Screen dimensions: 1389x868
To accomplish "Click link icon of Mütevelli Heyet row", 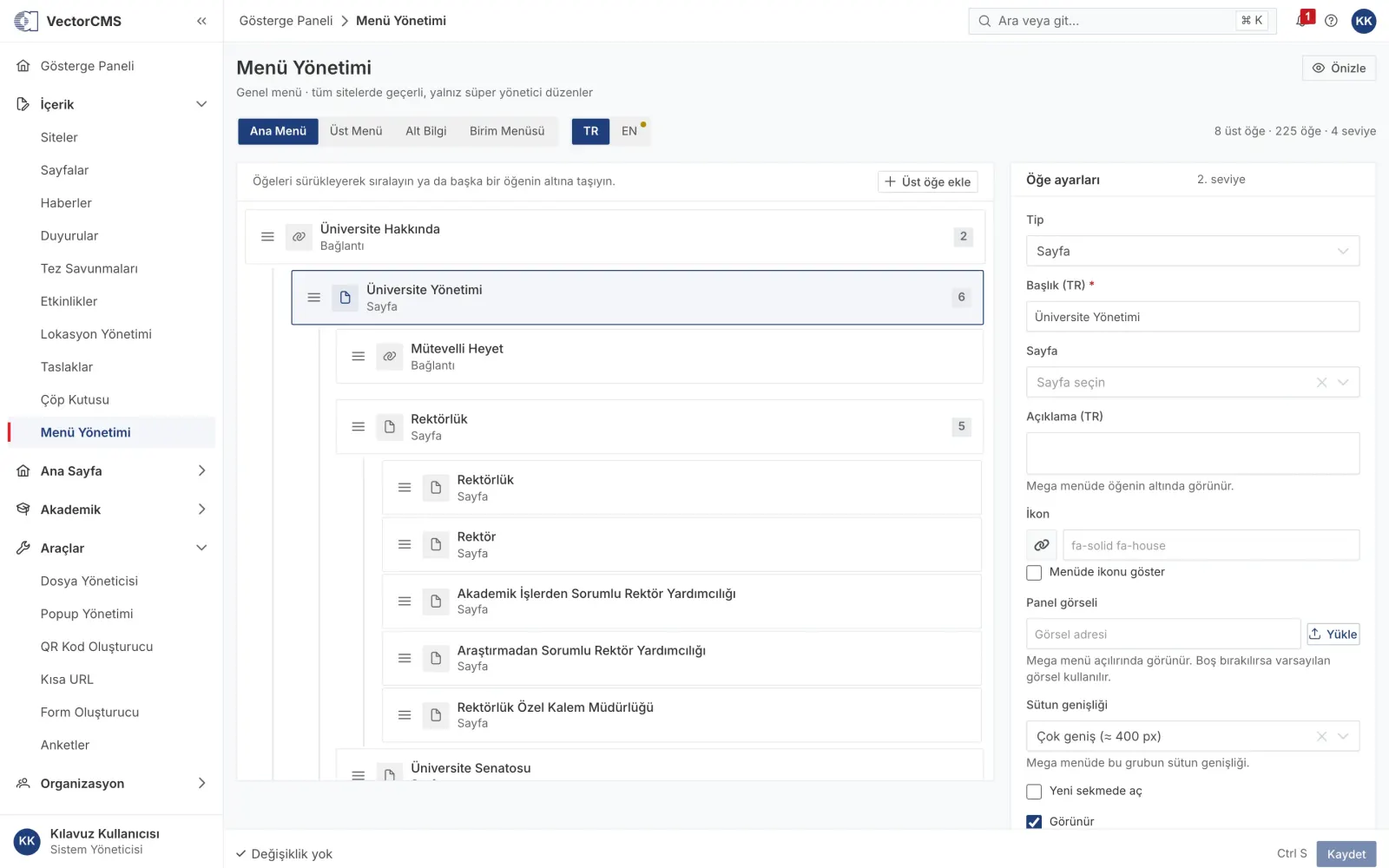I will (390, 357).
